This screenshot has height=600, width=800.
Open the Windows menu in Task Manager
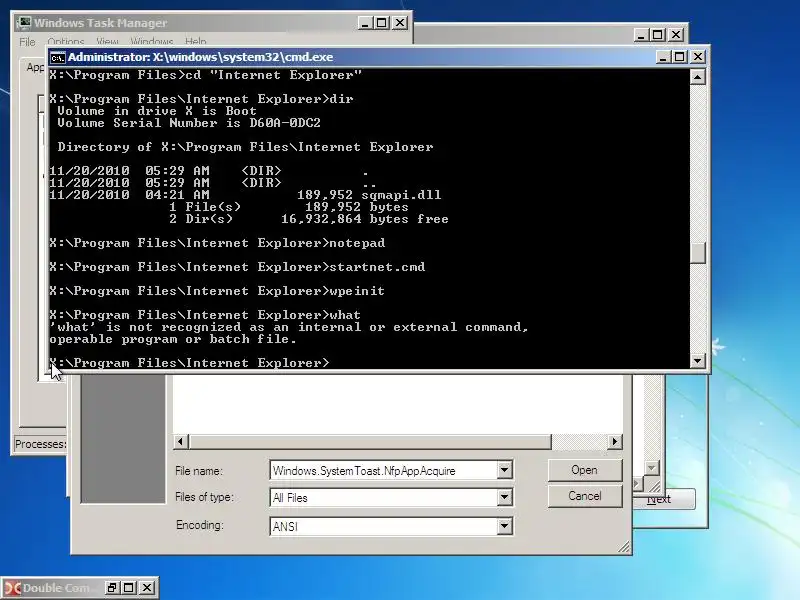coord(152,41)
